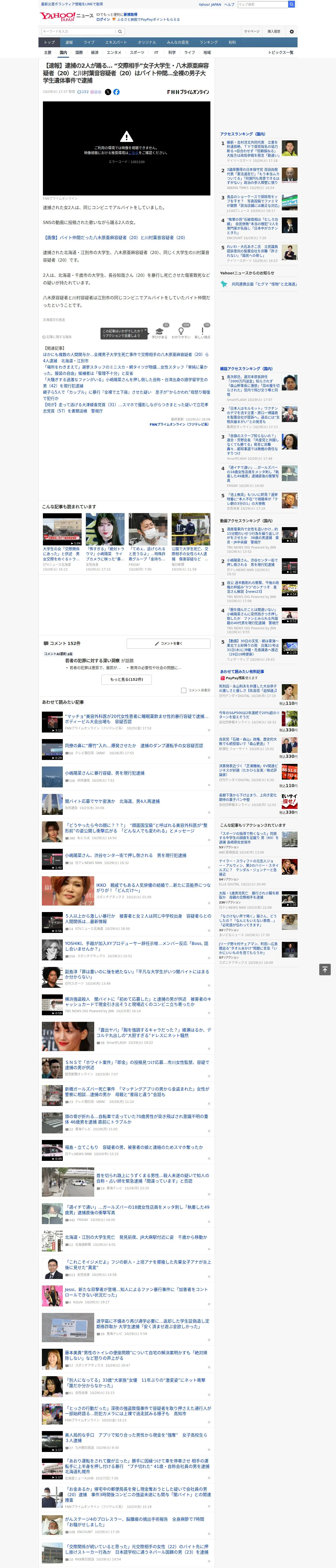Dismiss the 小嶋陽菜さんに暴行容疑 recommended article
The width and height of the screenshot is (336, 1568).
tap(209, 786)
